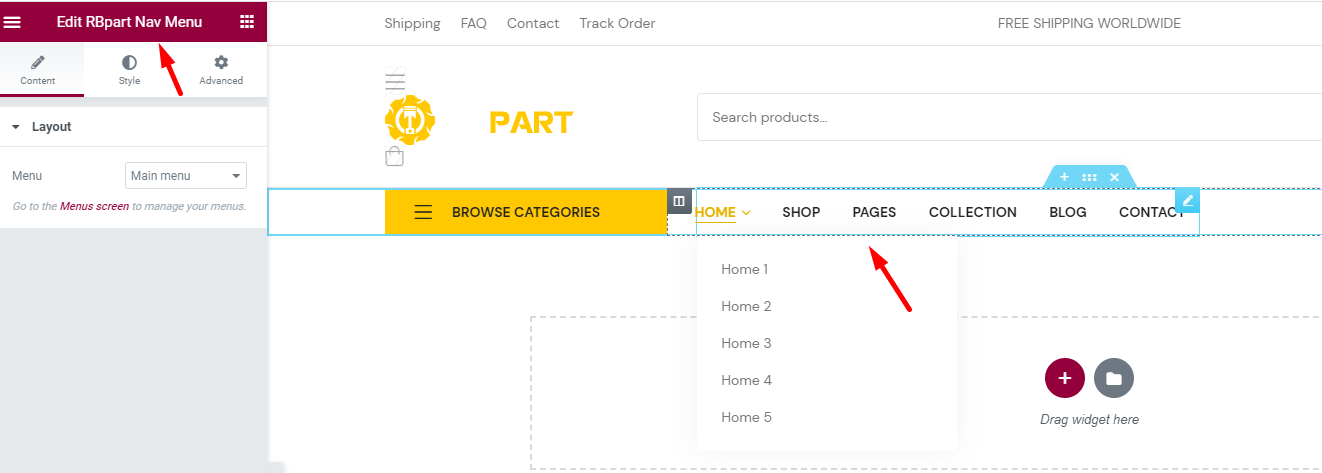The height and width of the screenshot is (473, 1322).
Task: Click the maroon add new section button
Action: [x=1065, y=378]
